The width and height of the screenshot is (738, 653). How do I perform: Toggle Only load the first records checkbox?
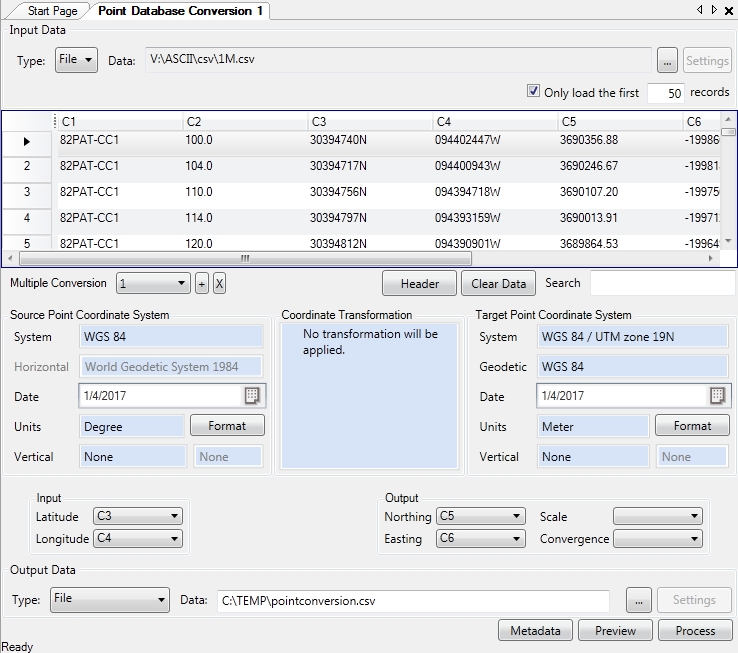(x=533, y=91)
